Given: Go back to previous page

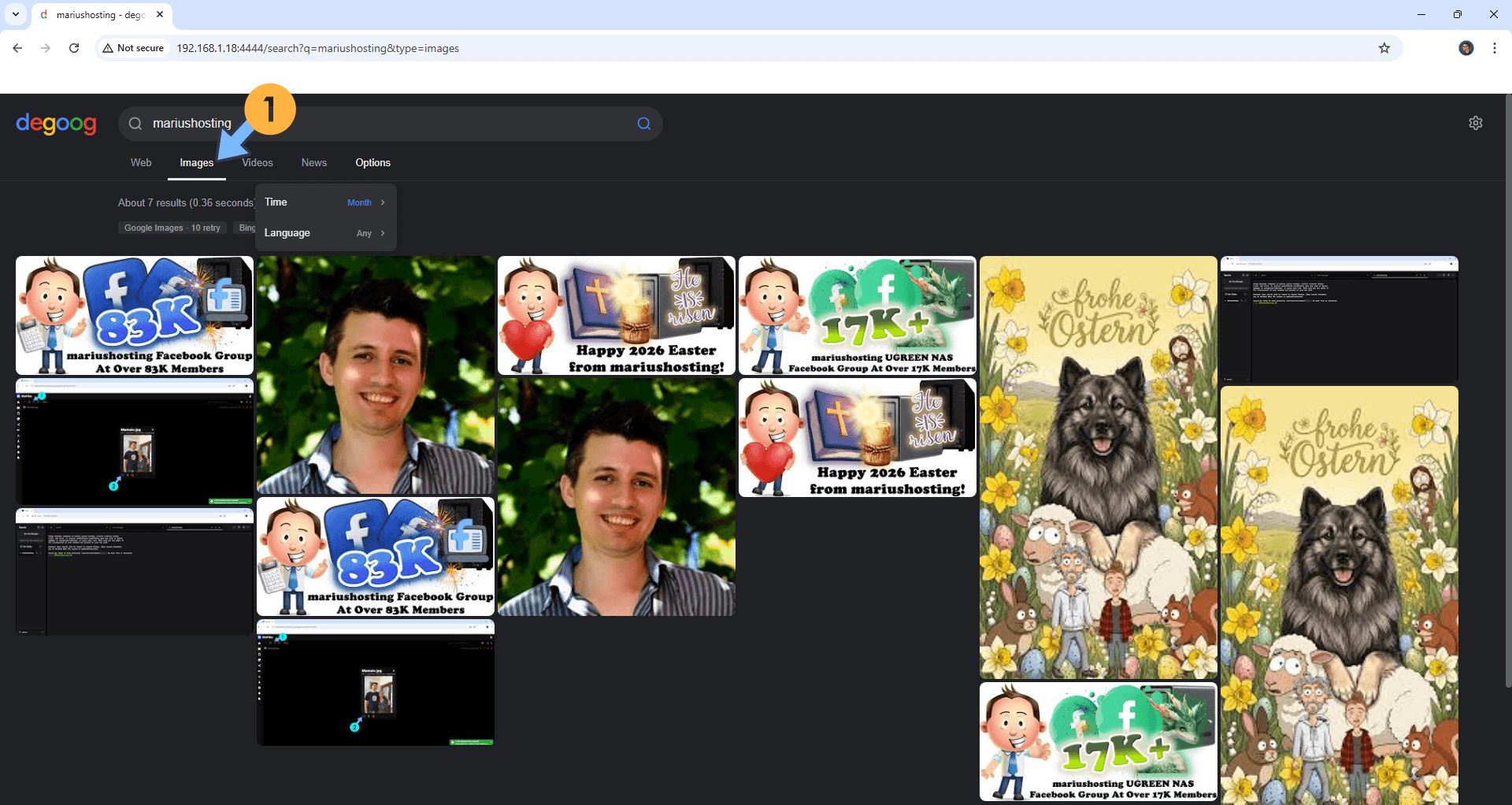Looking at the screenshot, I should coord(17,48).
